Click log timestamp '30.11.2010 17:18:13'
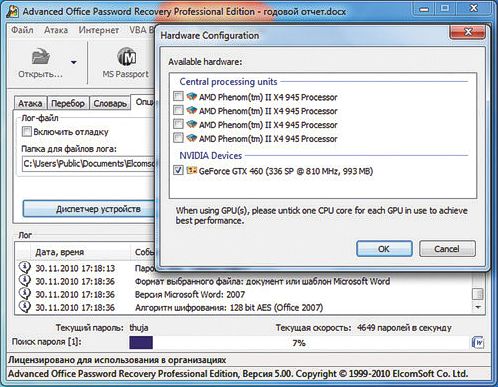This screenshot has width=498, height=387. point(75,268)
